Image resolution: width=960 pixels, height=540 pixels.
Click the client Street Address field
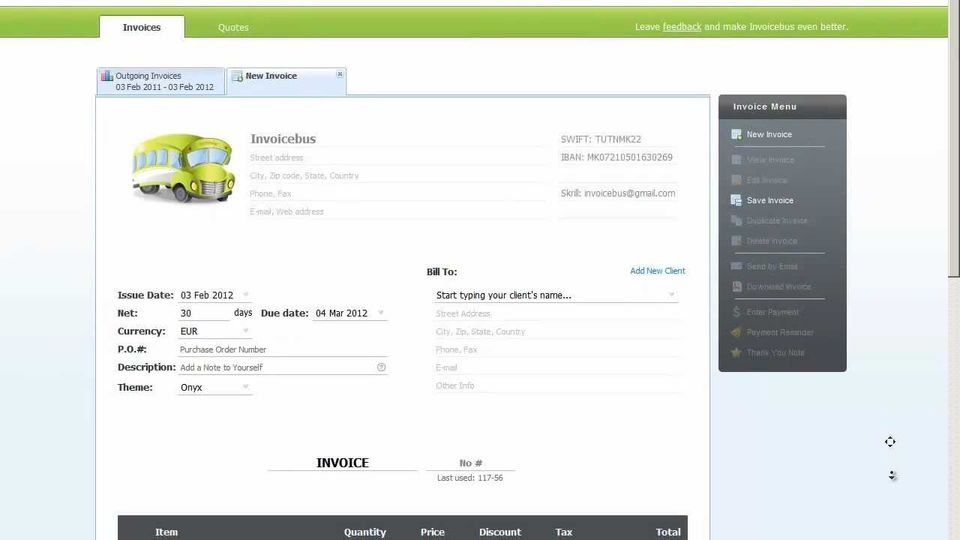click(556, 313)
